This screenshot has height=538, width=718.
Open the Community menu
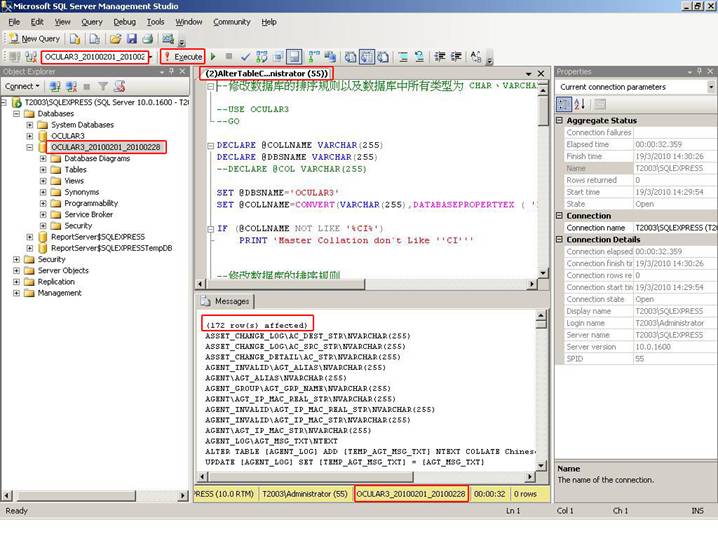click(232, 22)
